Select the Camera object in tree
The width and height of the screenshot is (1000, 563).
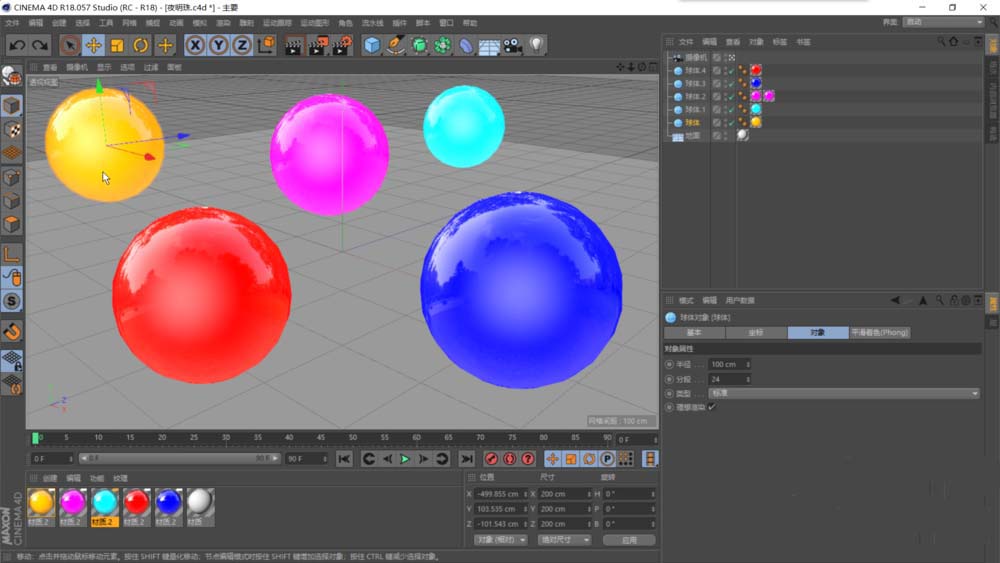[695, 57]
